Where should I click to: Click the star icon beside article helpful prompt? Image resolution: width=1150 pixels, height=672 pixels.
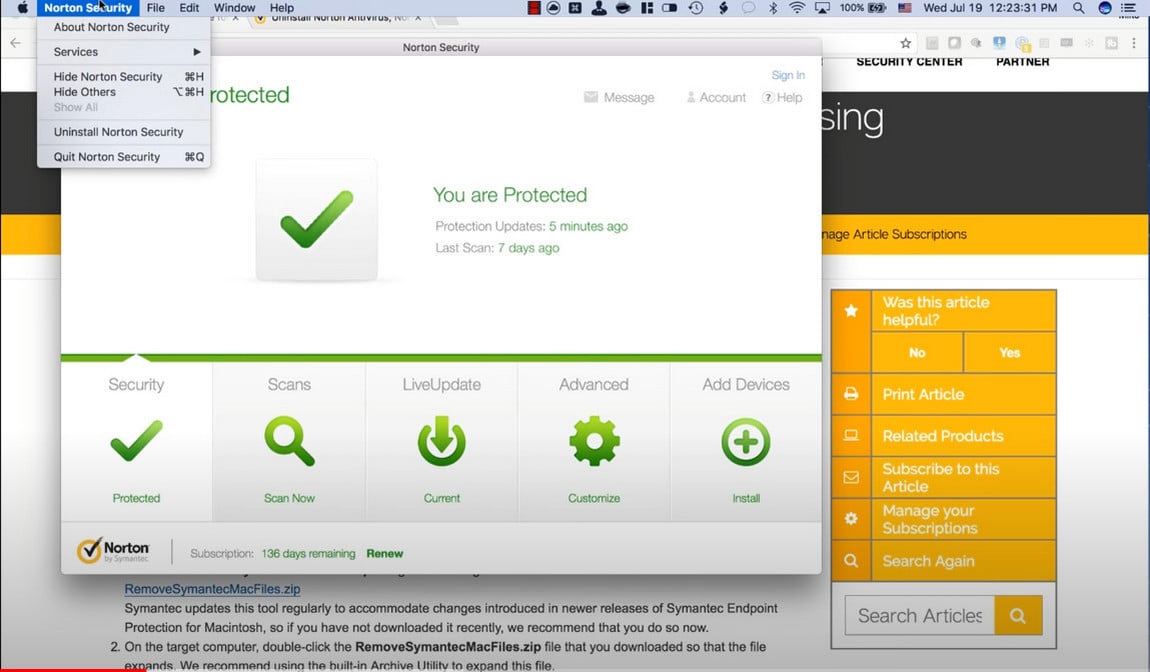tap(851, 310)
